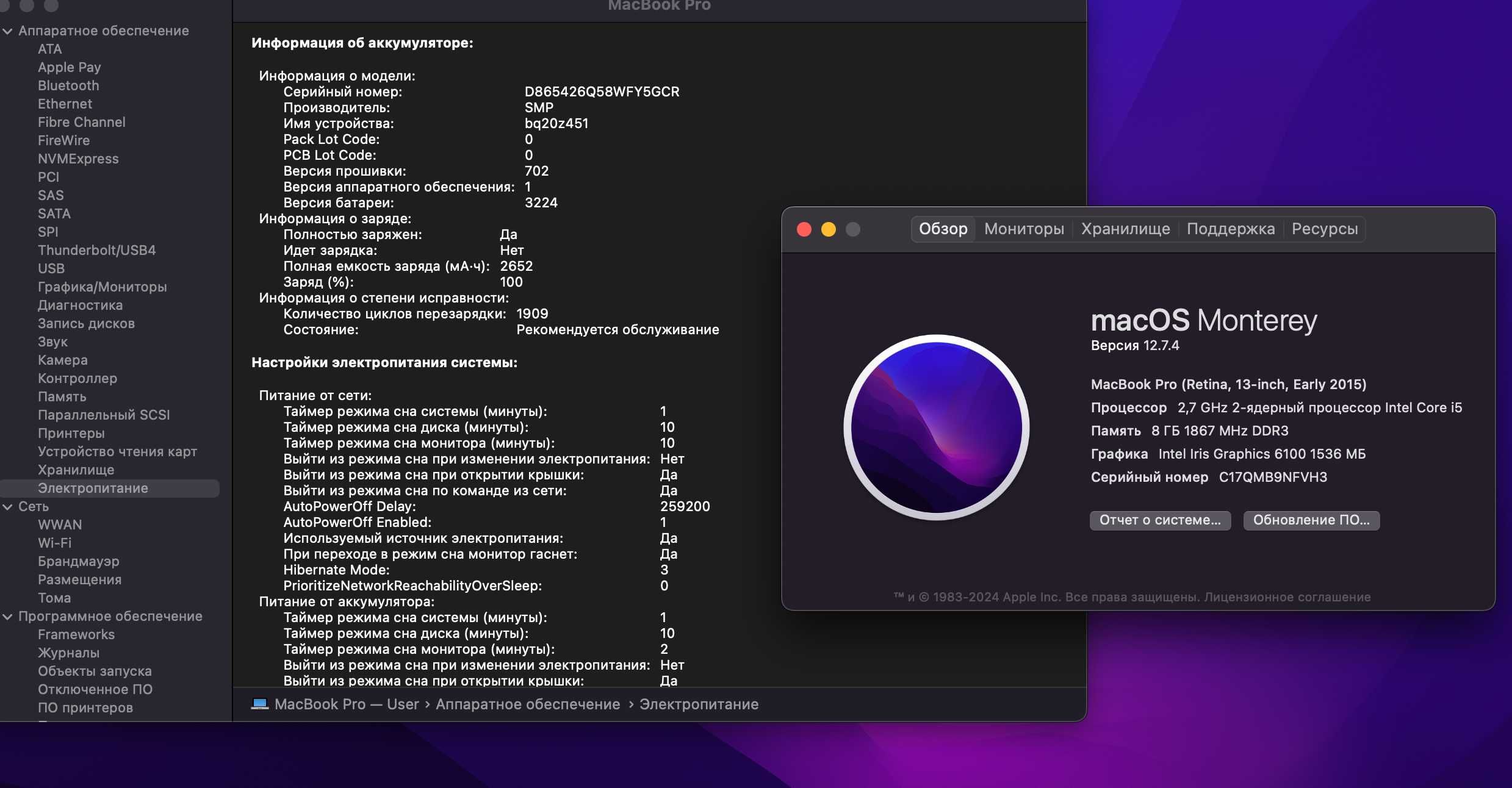This screenshot has height=788, width=1512.
Task: Click the macOS Monterey logo image
Action: tap(936, 428)
